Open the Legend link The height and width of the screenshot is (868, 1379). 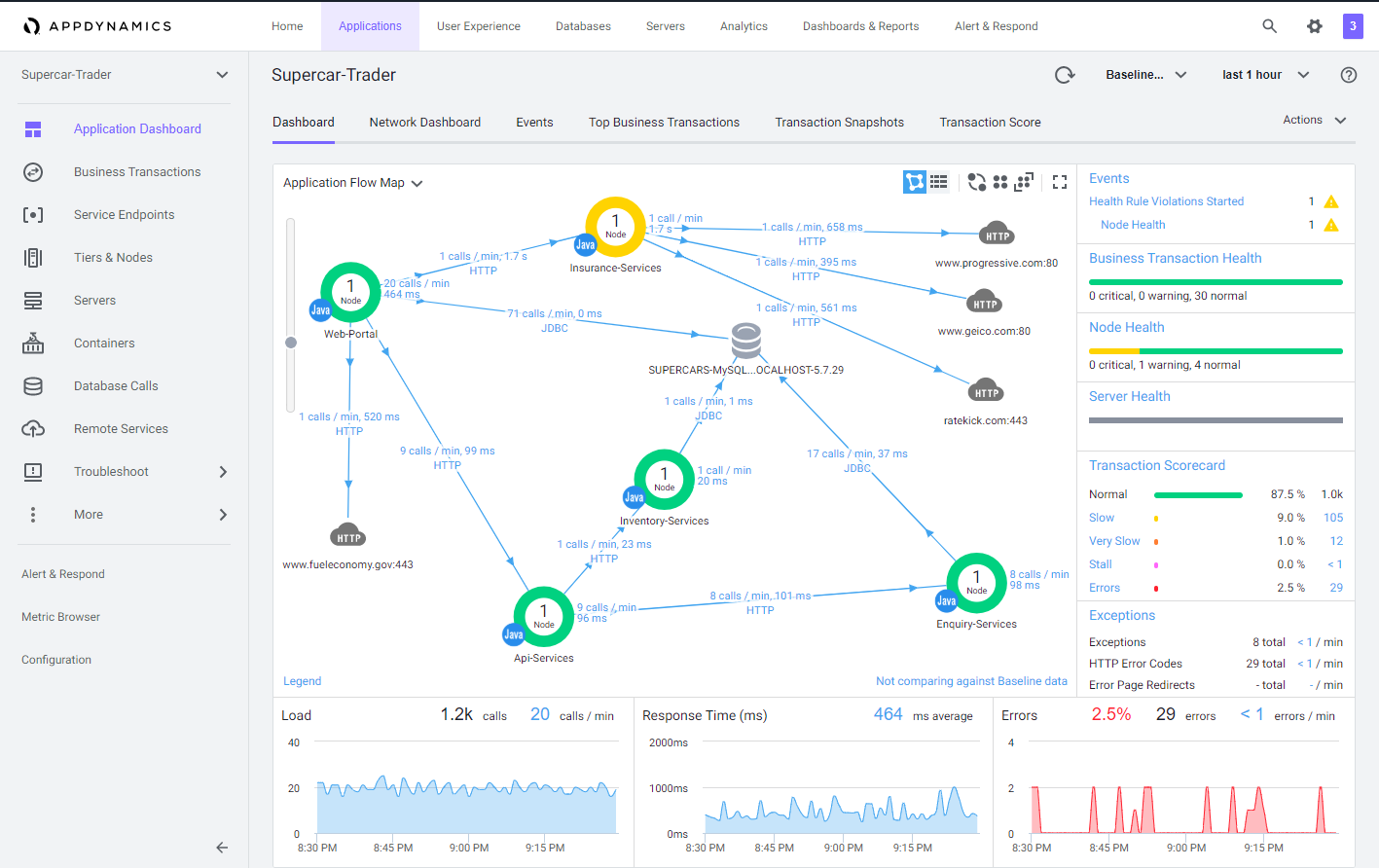click(302, 681)
